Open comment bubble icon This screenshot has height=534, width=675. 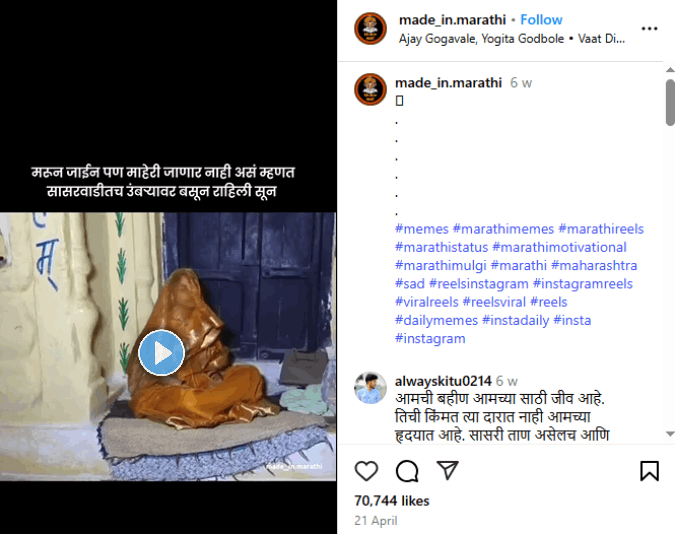pos(407,471)
